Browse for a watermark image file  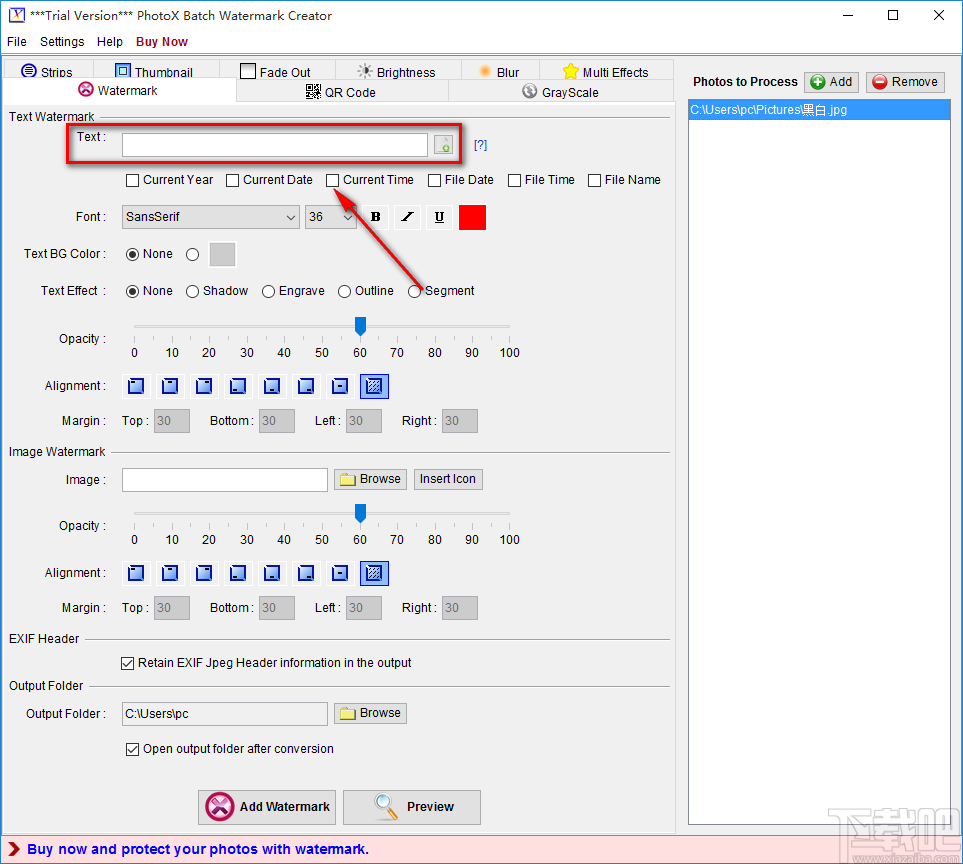tap(370, 479)
